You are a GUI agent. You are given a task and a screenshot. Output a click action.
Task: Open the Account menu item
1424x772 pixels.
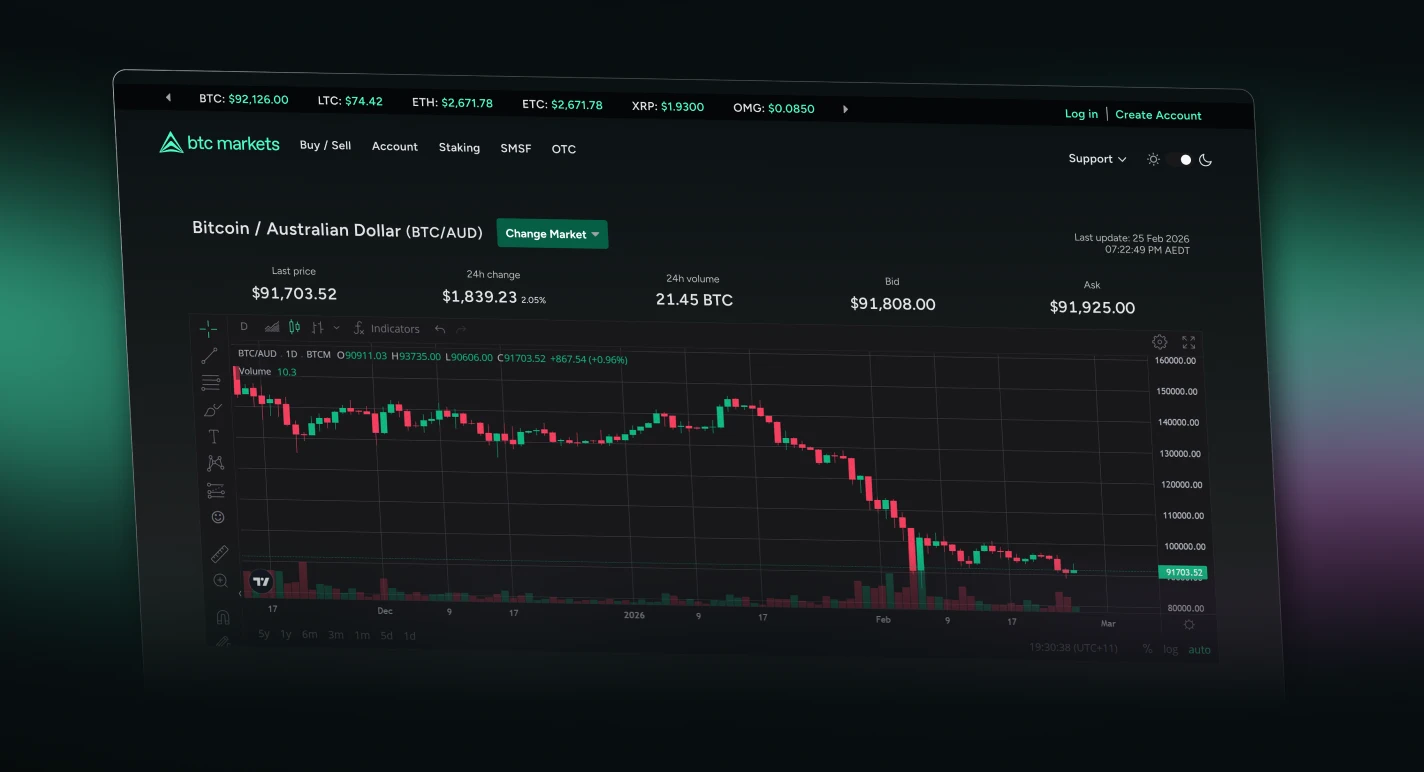coord(395,146)
